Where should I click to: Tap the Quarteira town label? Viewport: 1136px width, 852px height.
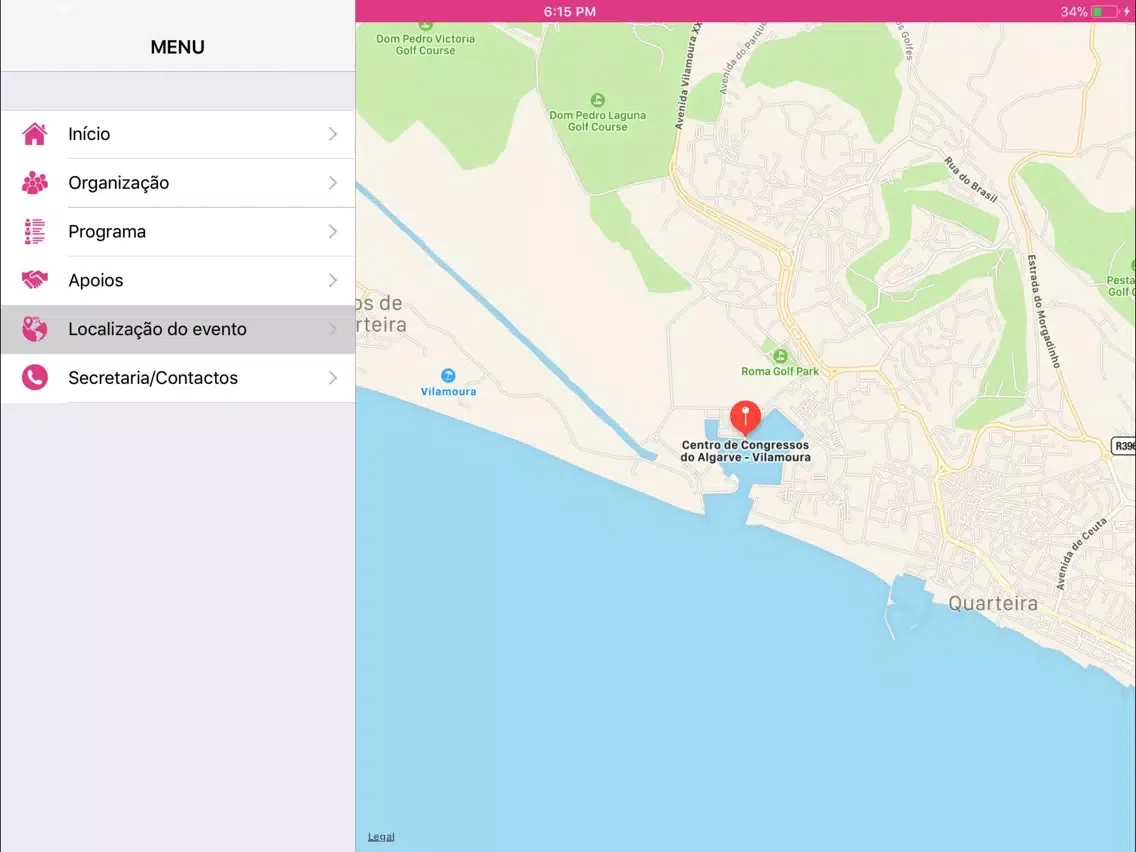point(993,604)
